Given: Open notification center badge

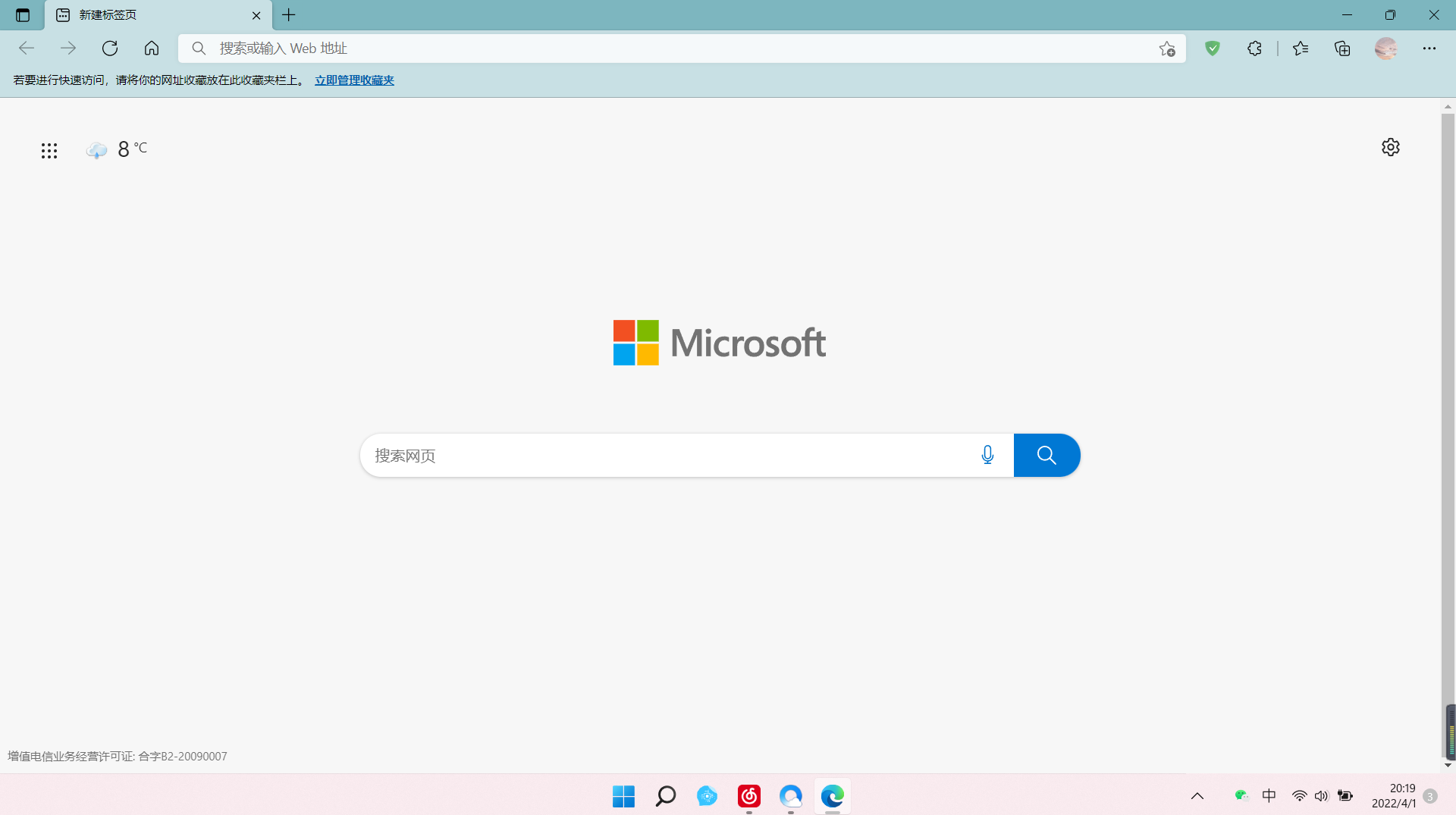Looking at the screenshot, I should [1430, 796].
